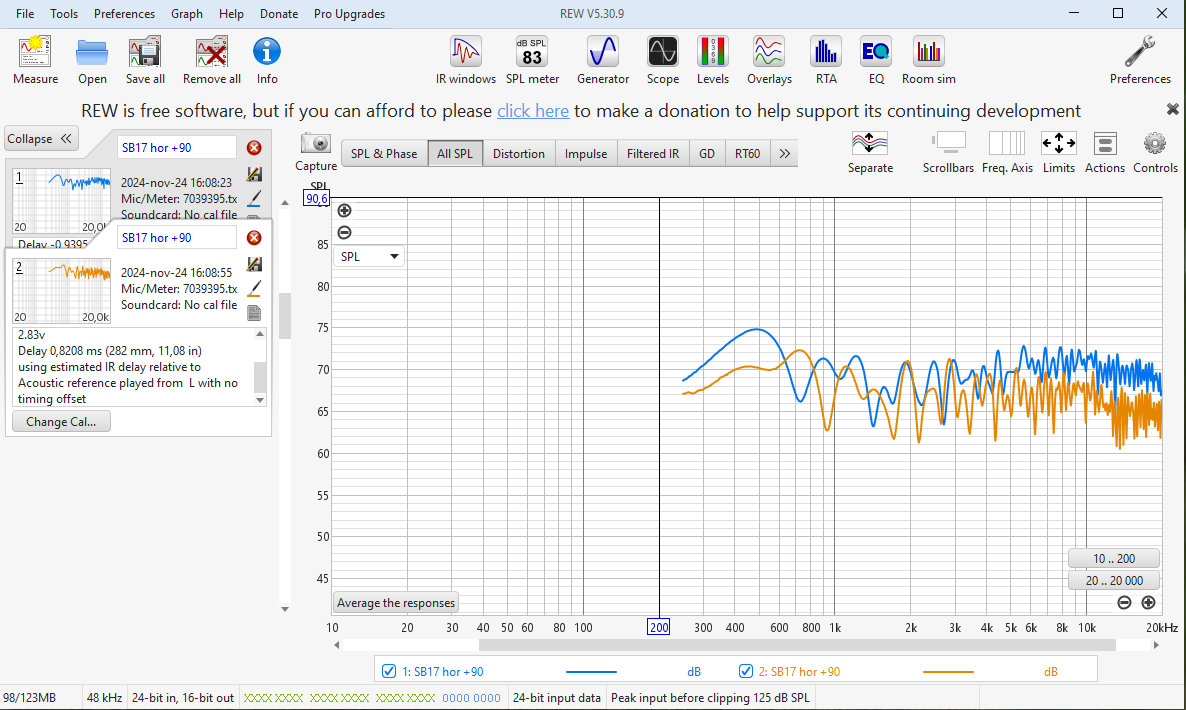Open the EQ window
Screen dimensions: 1186x710
click(x=875, y=60)
